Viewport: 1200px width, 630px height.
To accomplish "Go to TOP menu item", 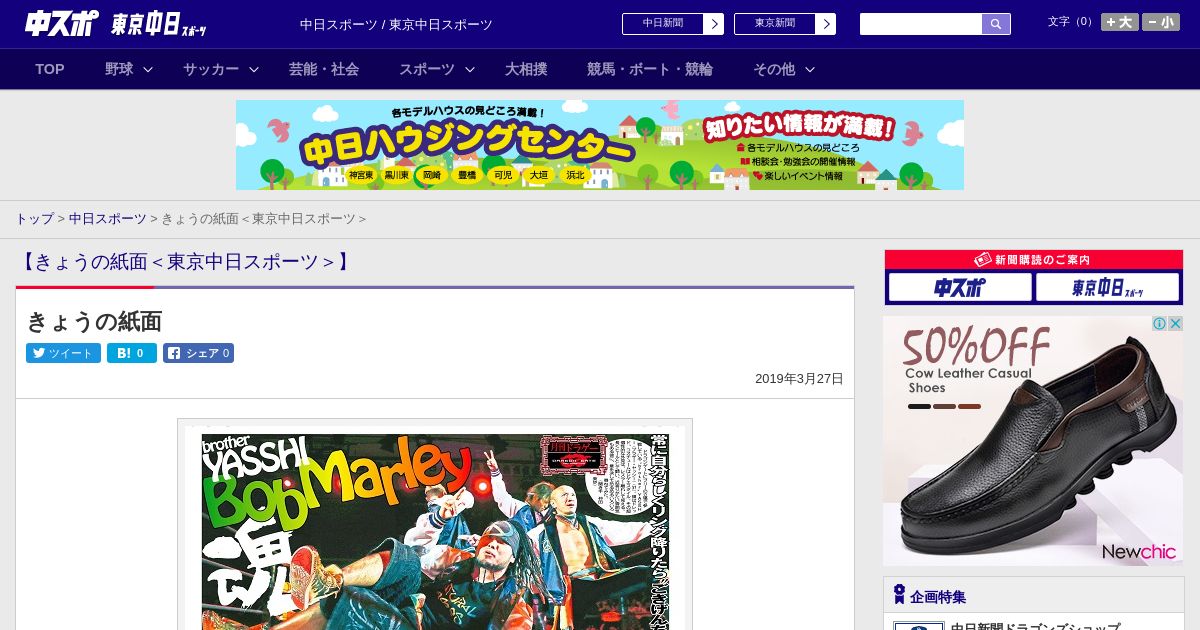I will (50, 69).
